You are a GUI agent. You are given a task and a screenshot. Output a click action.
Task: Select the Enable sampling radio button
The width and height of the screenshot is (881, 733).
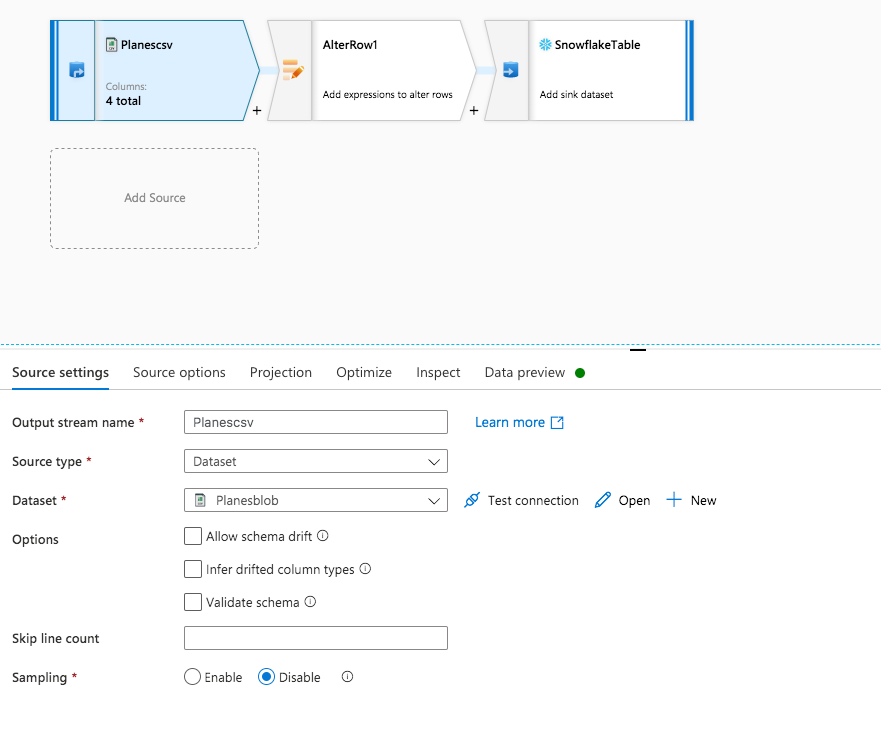[192, 677]
